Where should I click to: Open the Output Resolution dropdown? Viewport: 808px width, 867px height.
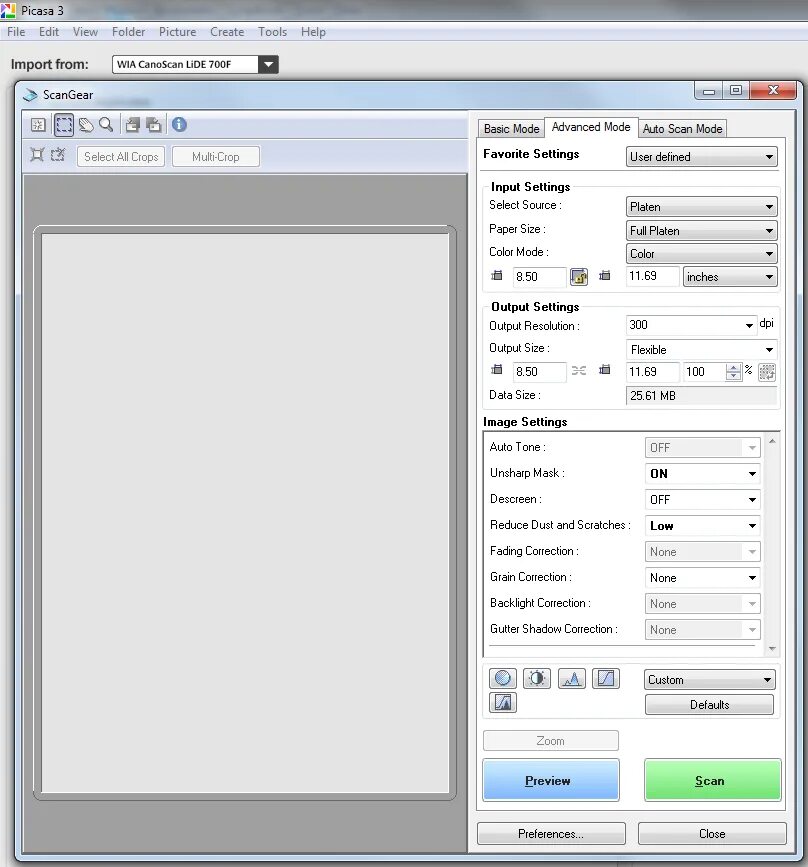tap(691, 325)
